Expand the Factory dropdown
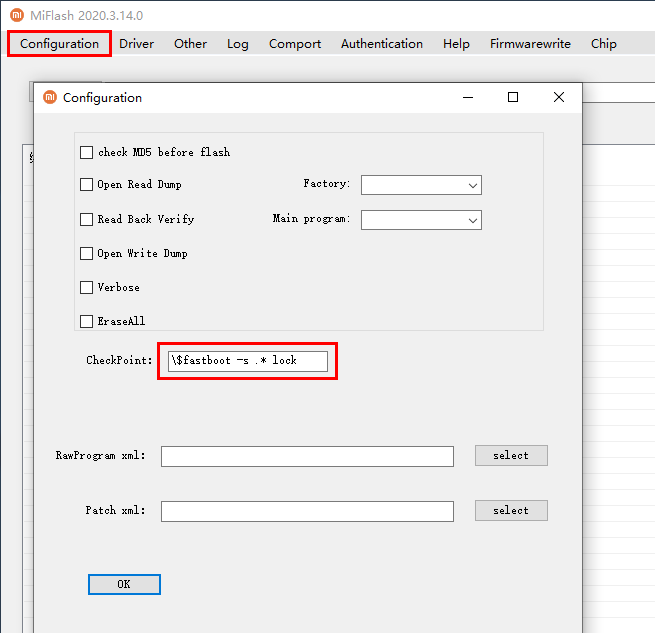This screenshot has width=655, height=633. (x=421, y=185)
